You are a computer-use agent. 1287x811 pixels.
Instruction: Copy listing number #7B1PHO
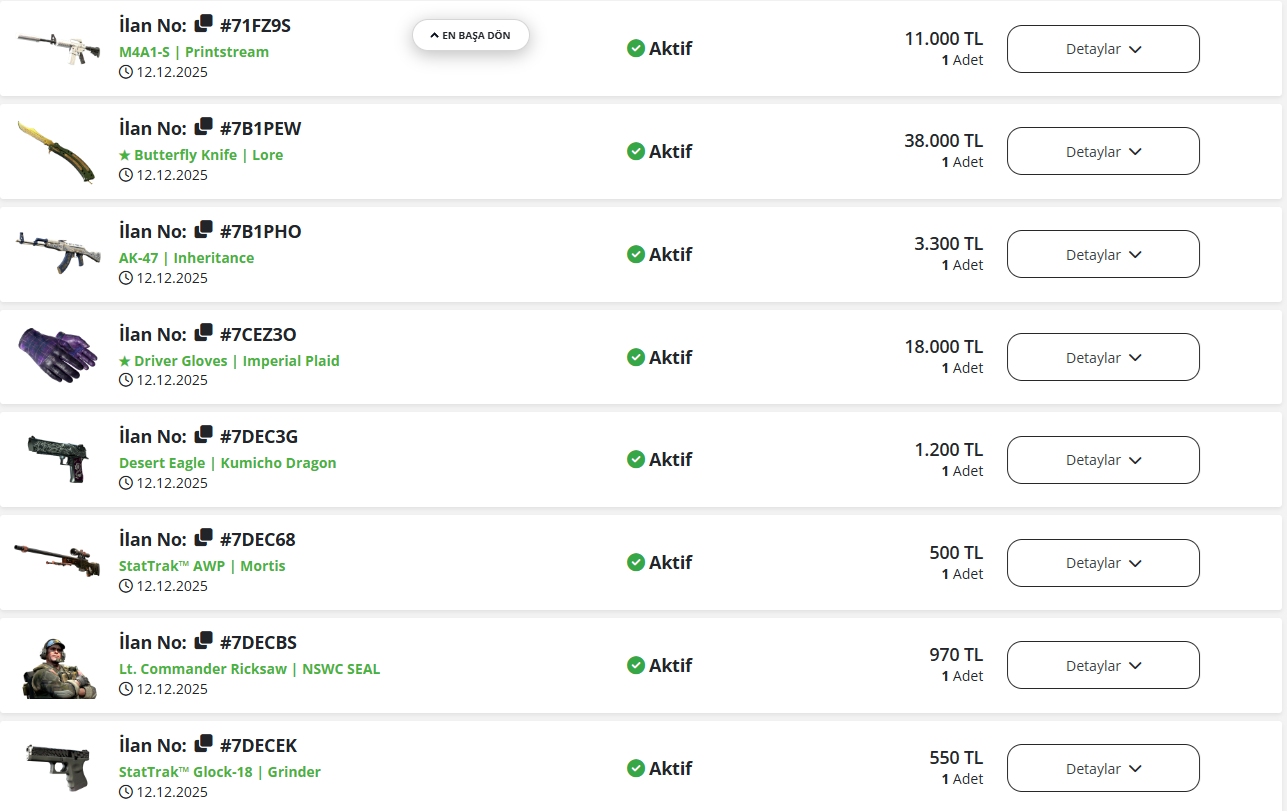(x=204, y=231)
